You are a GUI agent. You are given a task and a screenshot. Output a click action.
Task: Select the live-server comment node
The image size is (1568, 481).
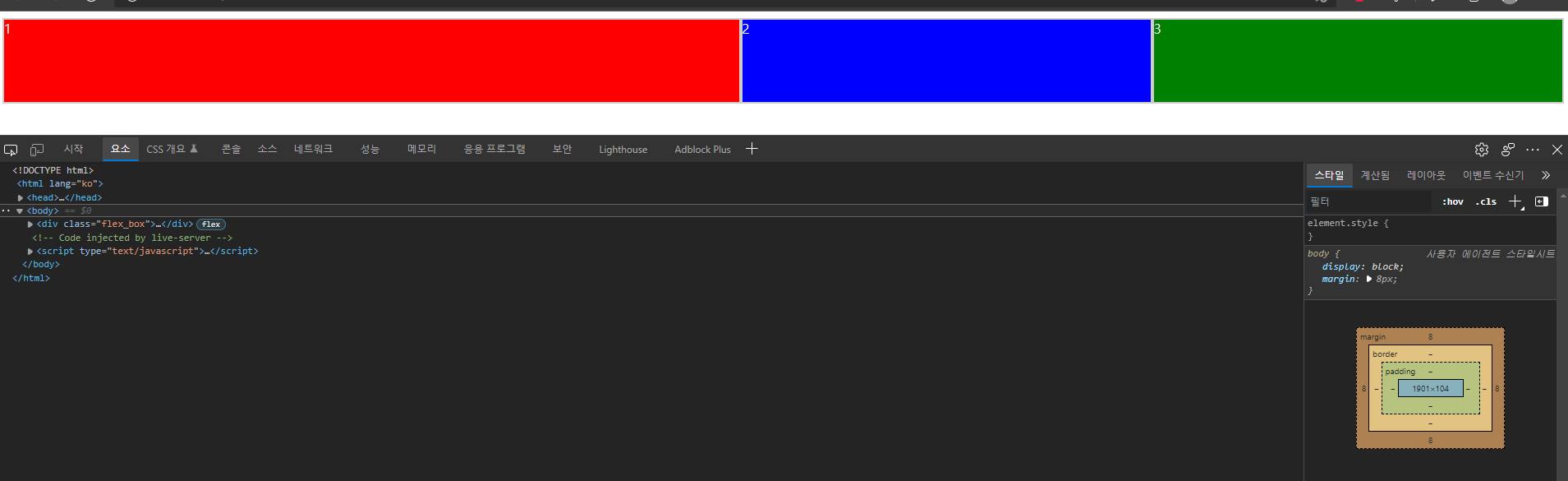[x=132, y=238]
